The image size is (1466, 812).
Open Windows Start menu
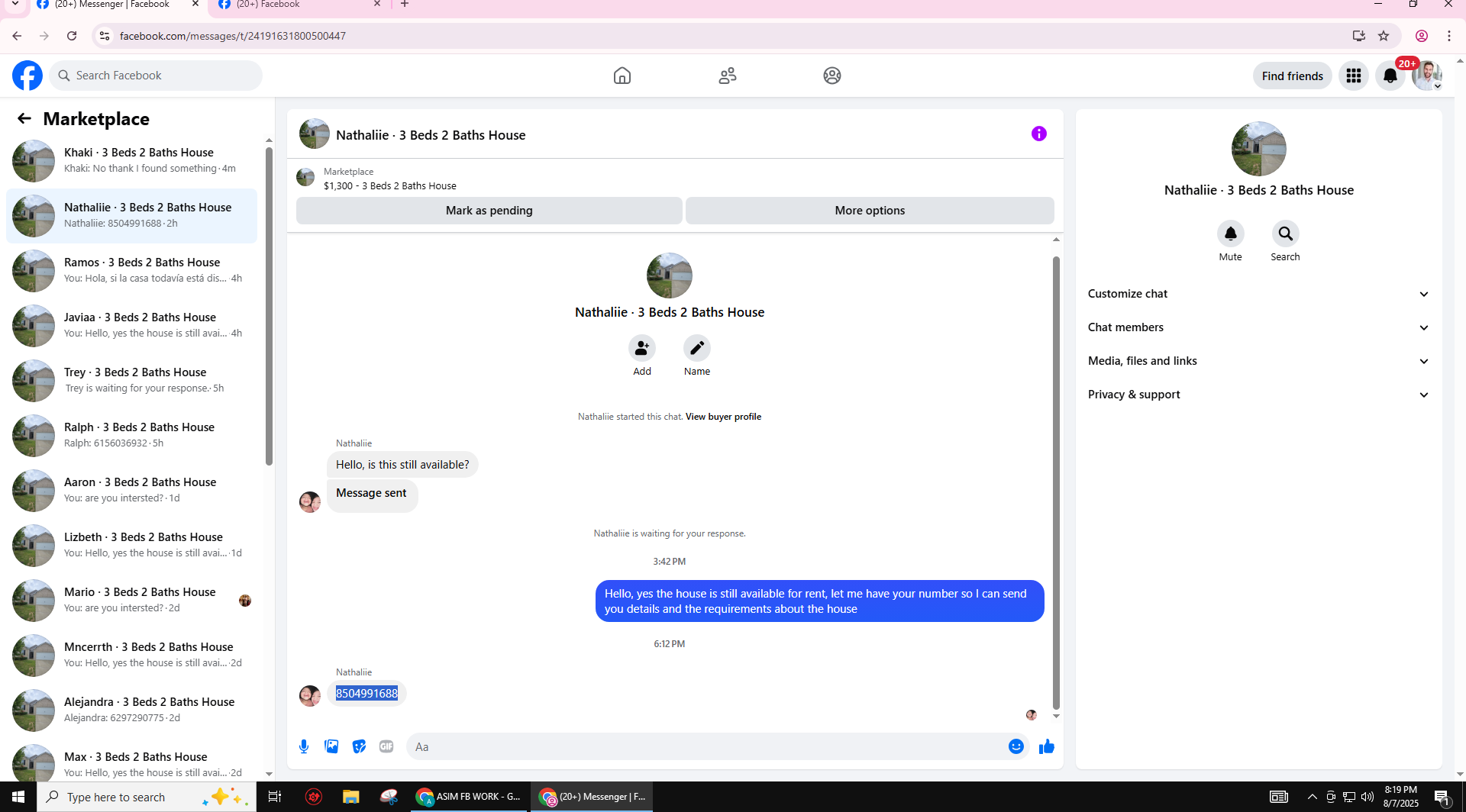point(18,797)
